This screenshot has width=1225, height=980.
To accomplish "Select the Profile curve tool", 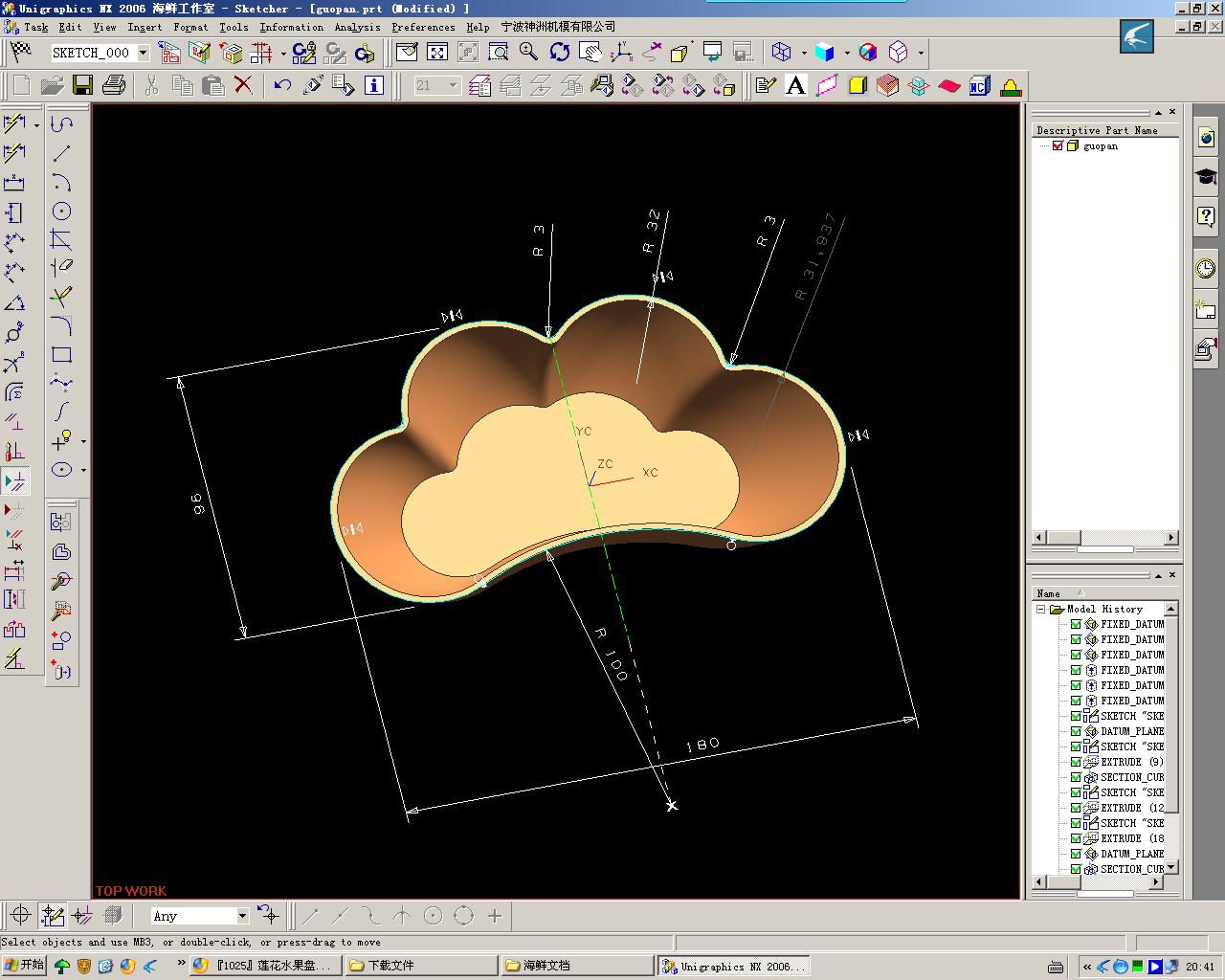I will pyautogui.click(x=62, y=123).
